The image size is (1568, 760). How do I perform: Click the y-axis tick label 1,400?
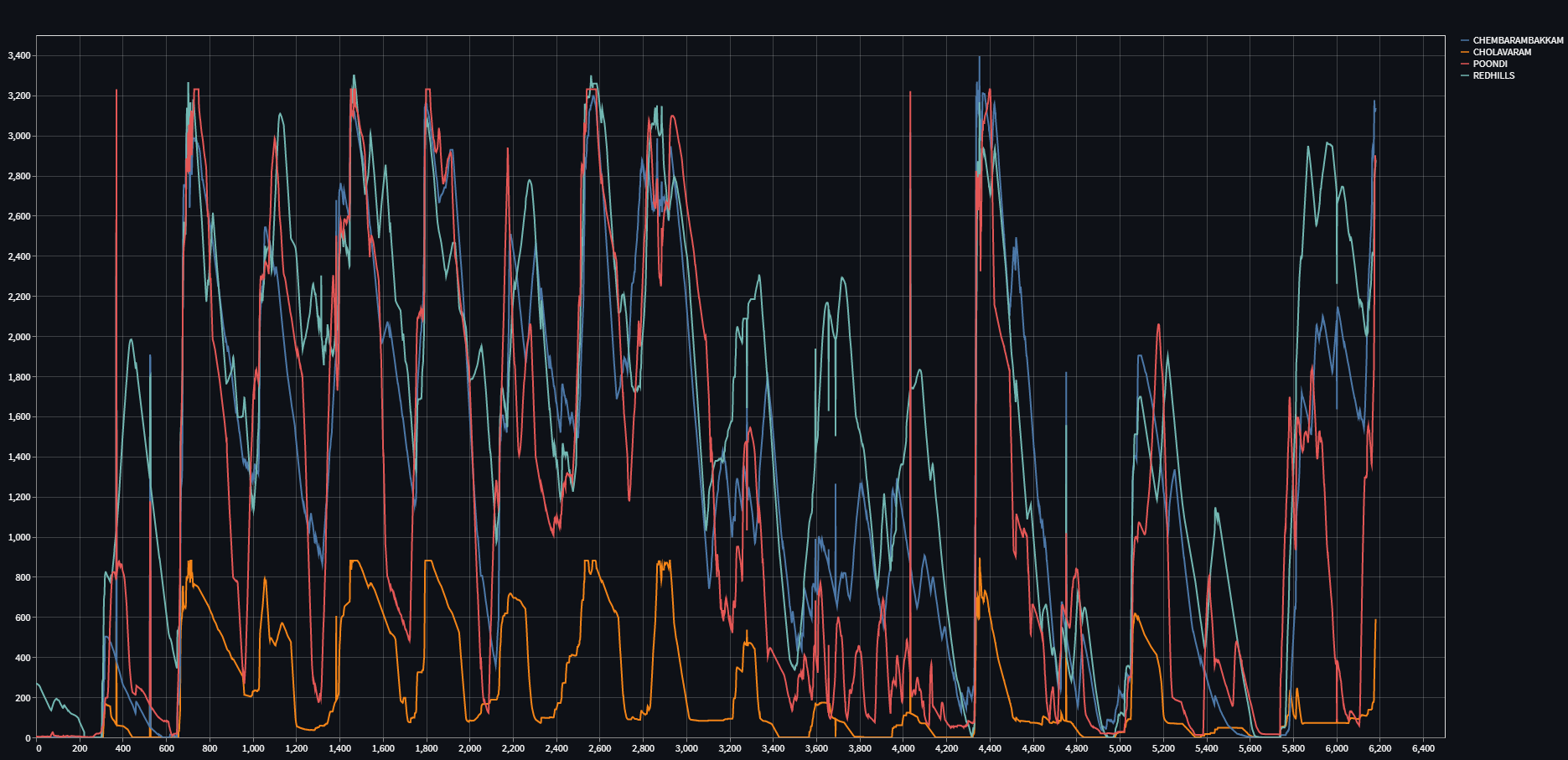point(19,458)
